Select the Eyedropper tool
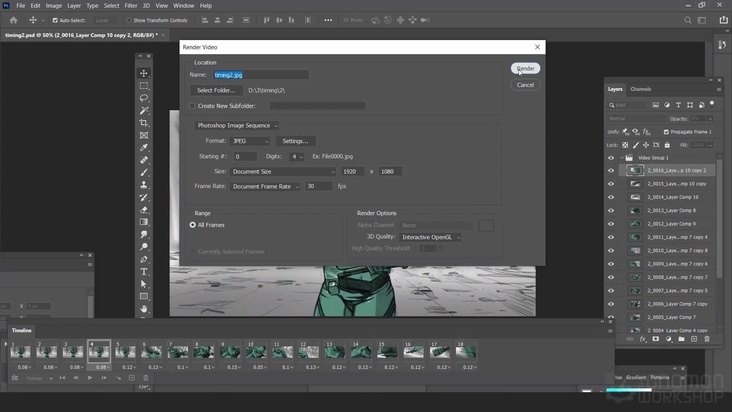This screenshot has width=732, height=412. click(x=144, y=147)
